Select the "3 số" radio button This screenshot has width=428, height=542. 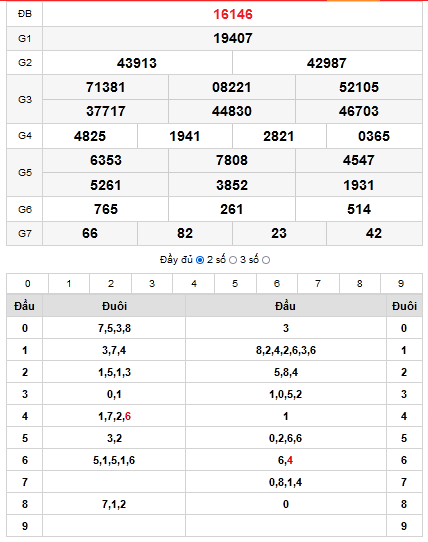pyautogui.click(x=266, y=260)
